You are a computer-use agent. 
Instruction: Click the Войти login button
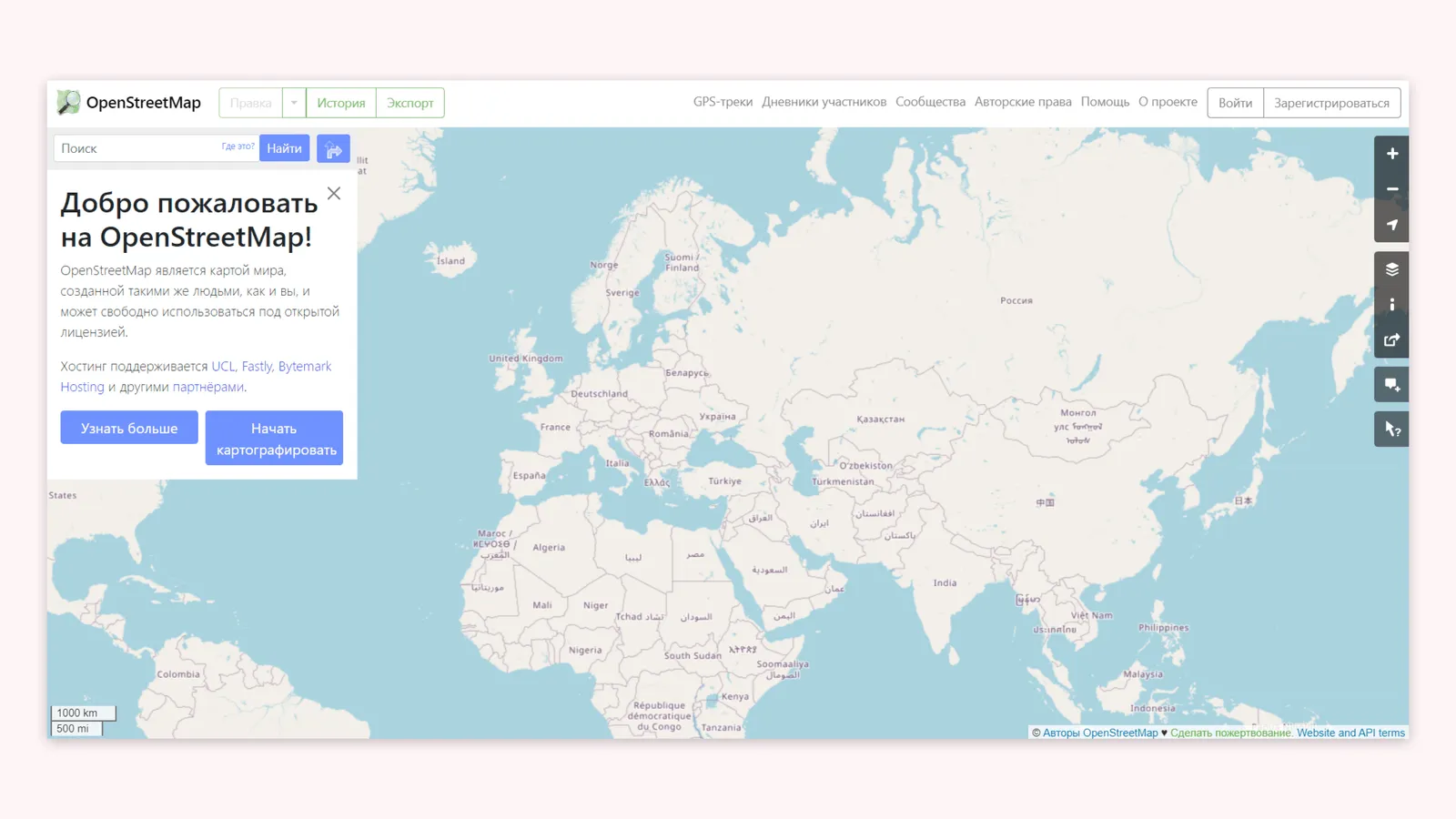(x=1235, y=103)
